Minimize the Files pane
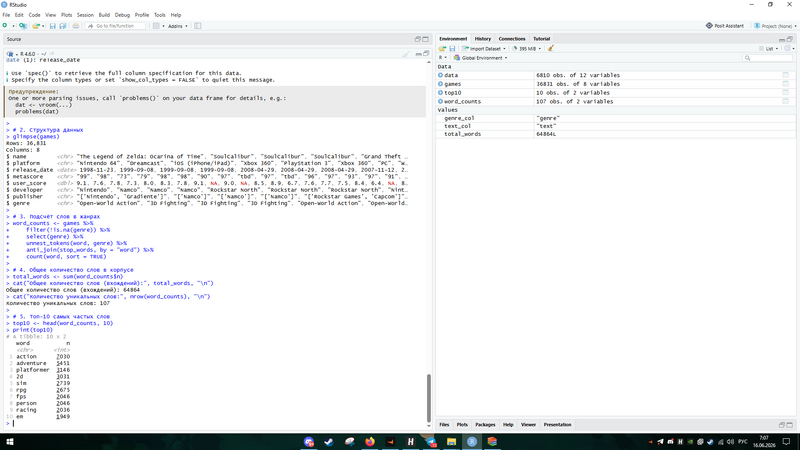 click(782, 424)
